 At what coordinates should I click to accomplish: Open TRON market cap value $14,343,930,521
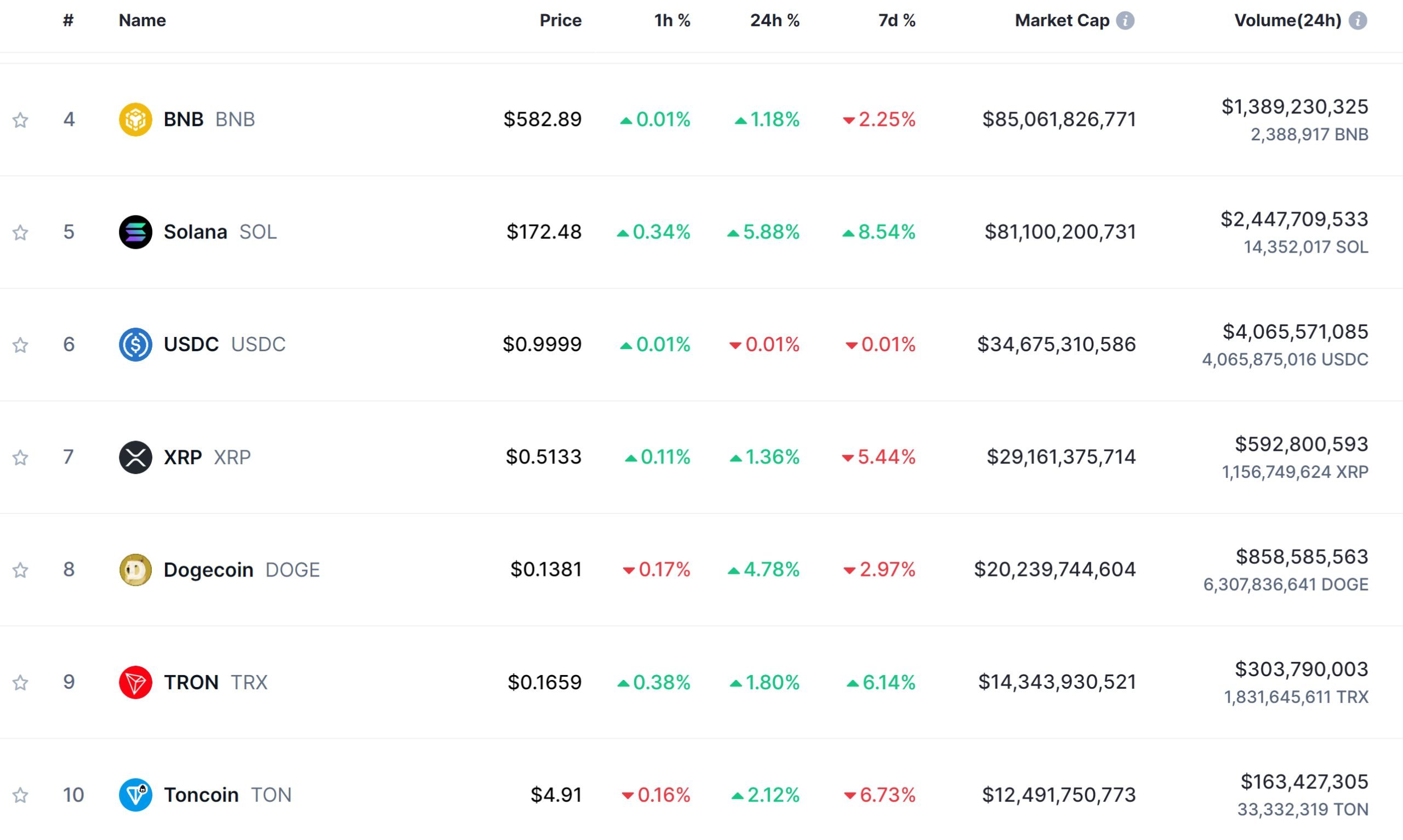[1057, 682]
